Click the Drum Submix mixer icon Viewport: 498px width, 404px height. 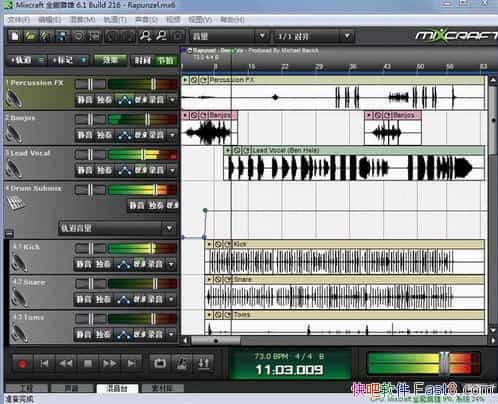16,203
